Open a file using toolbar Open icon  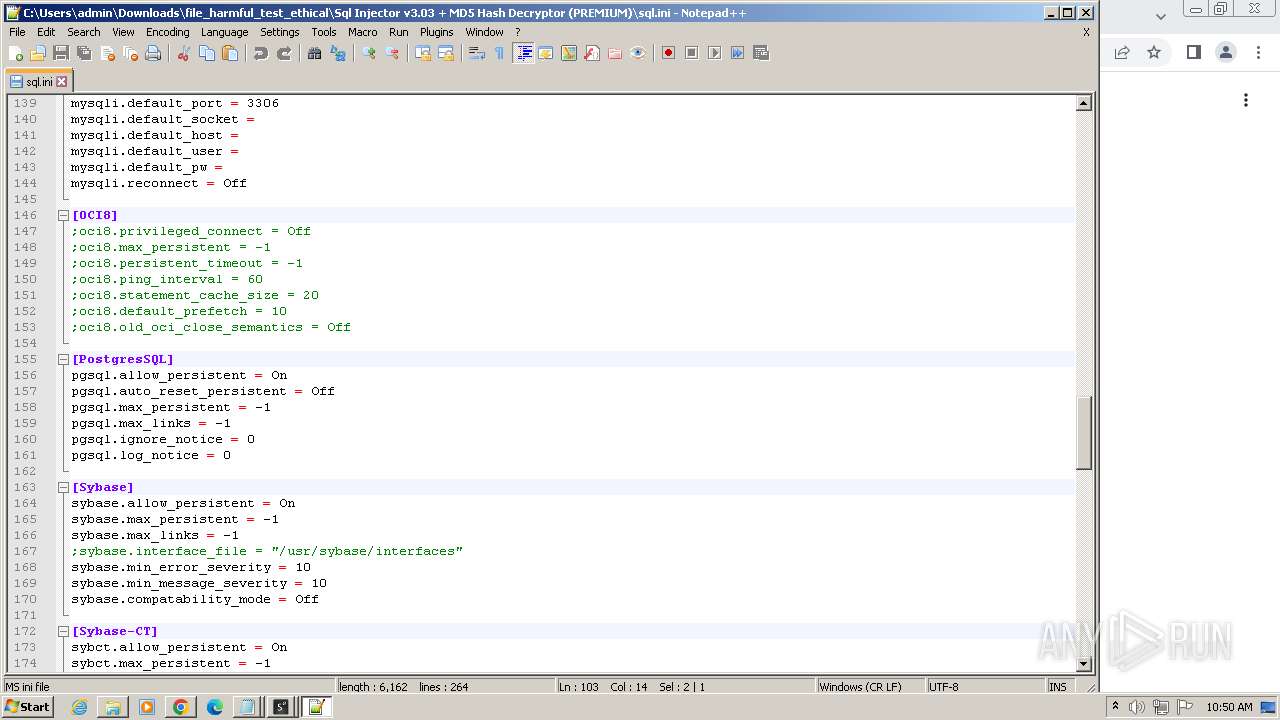click(x=38, y=53)
